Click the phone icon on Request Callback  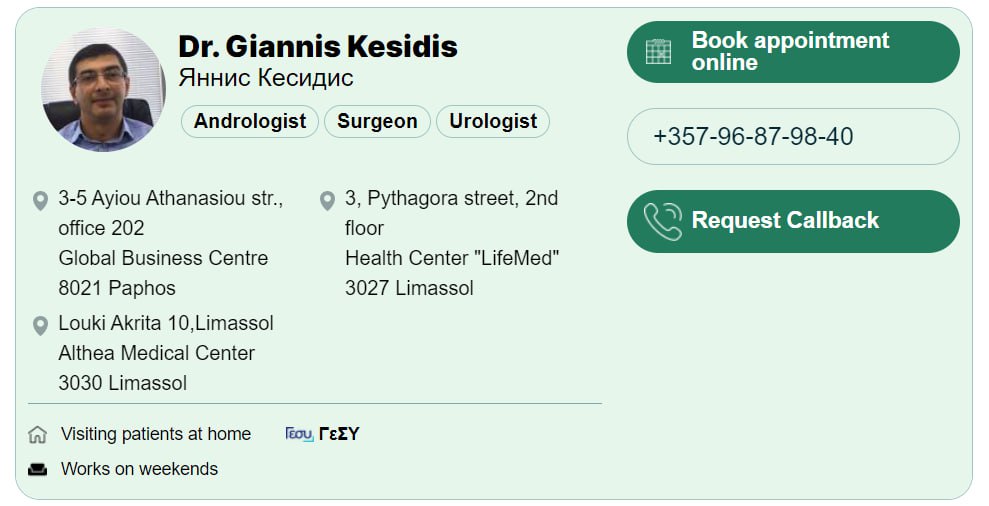(662, 221)
